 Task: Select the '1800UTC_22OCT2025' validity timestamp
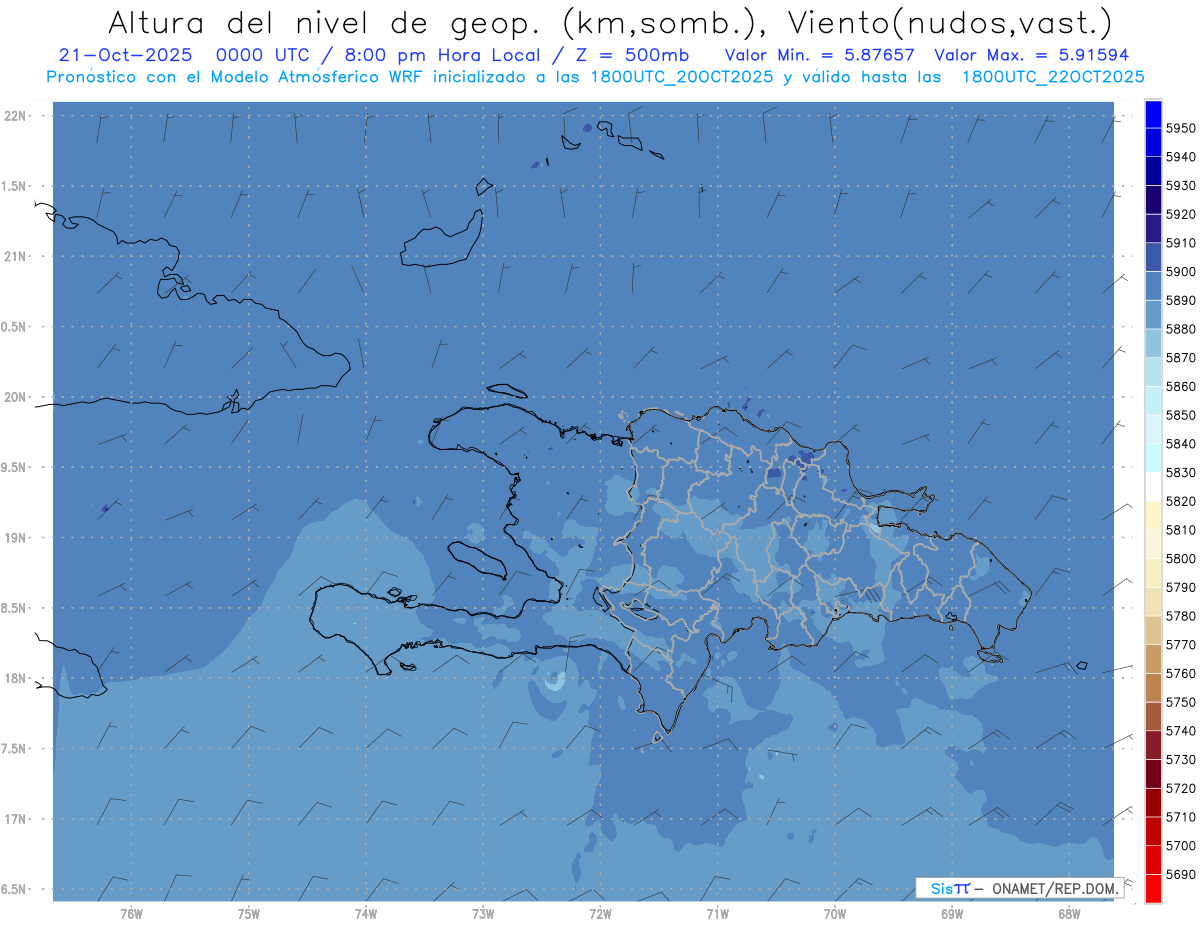coord(1053,76)
